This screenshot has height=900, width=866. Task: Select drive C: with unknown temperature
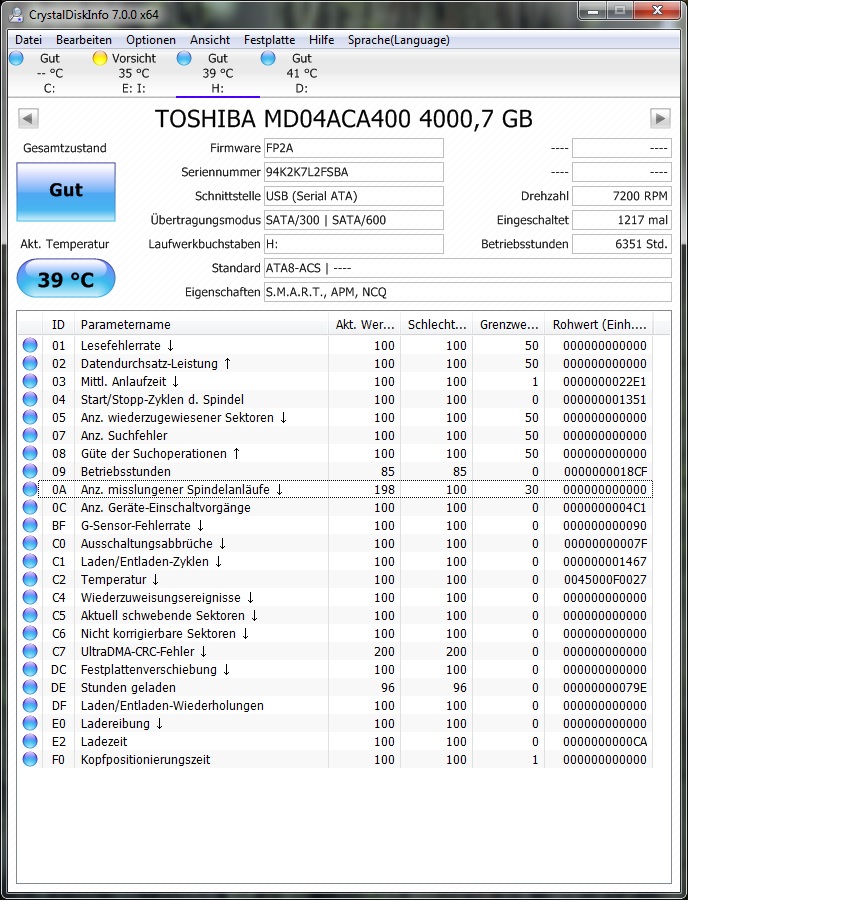(x=50, y=73)
